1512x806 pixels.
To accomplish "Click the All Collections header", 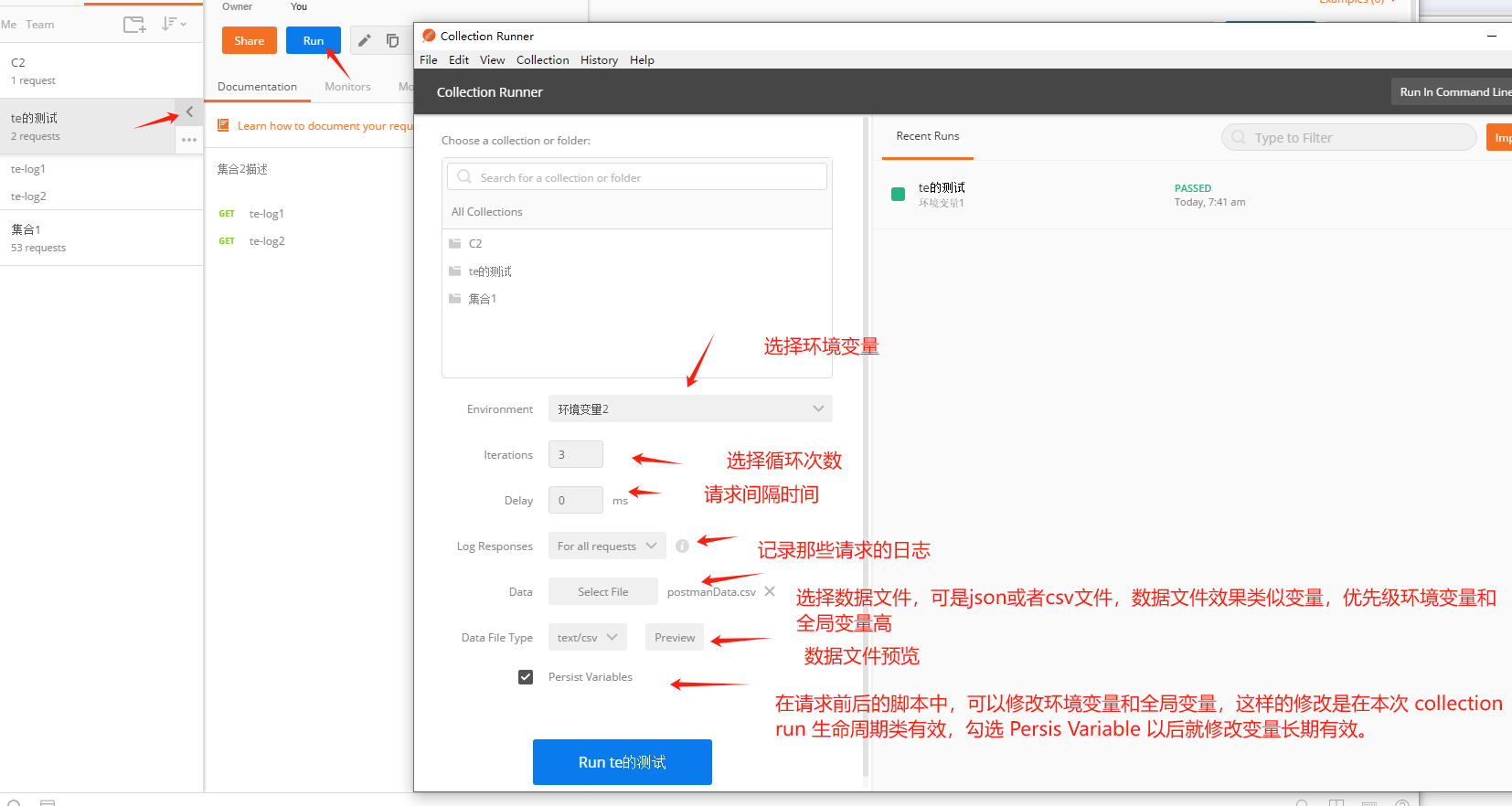I will 487,211.
